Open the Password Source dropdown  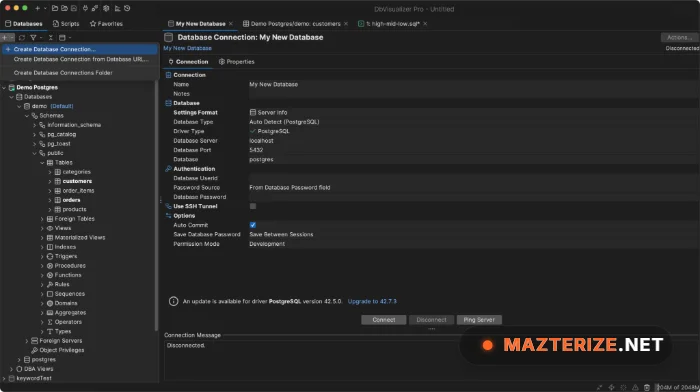(474, 188)
